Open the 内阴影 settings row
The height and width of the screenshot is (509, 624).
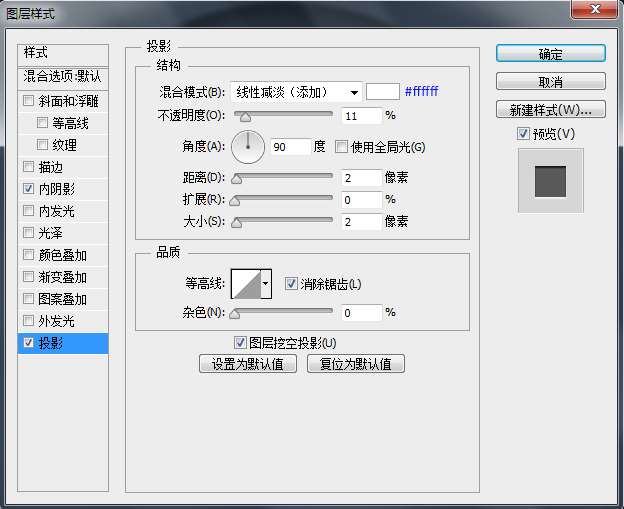(x=63, y=189)
